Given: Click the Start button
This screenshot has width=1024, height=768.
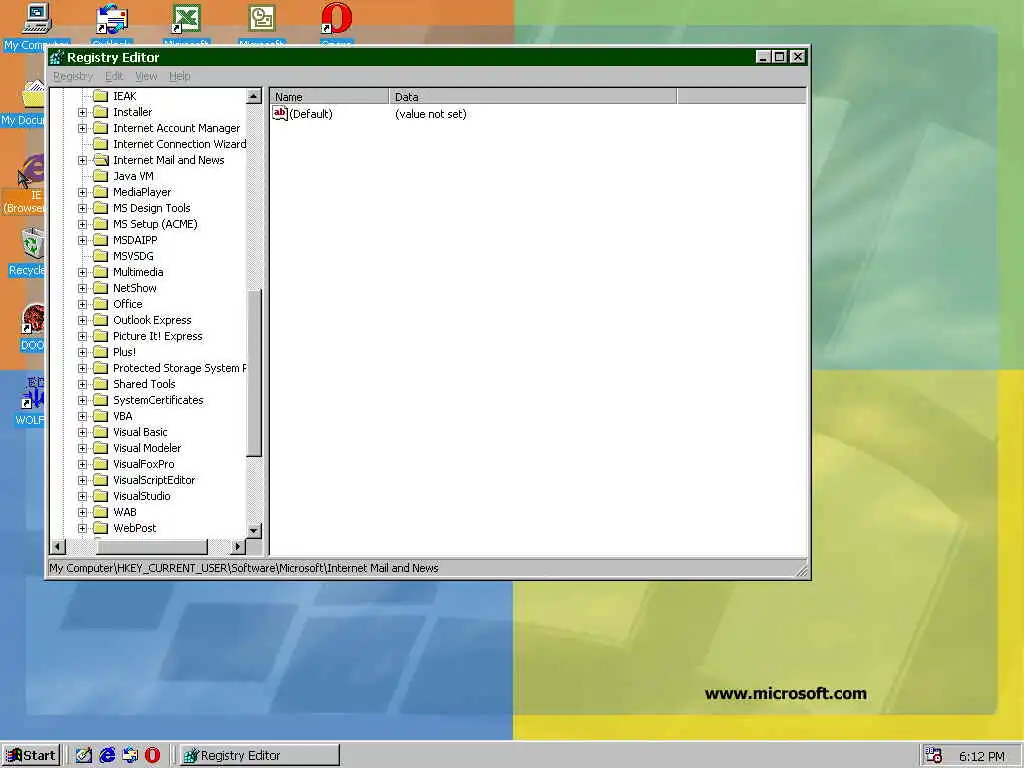Looking at the screenshot, I should tap(31, 756).
